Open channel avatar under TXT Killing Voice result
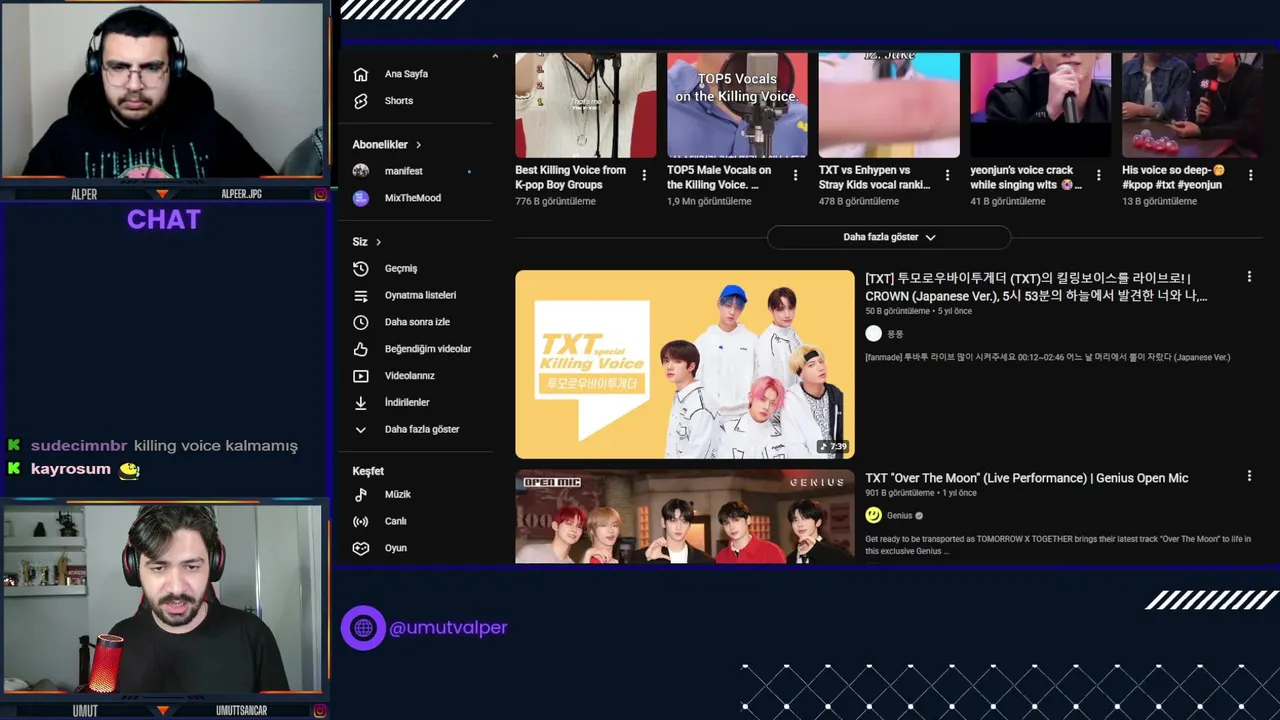Image resolution: width=1280 pixels, height=720 pixels. [874, 334]
